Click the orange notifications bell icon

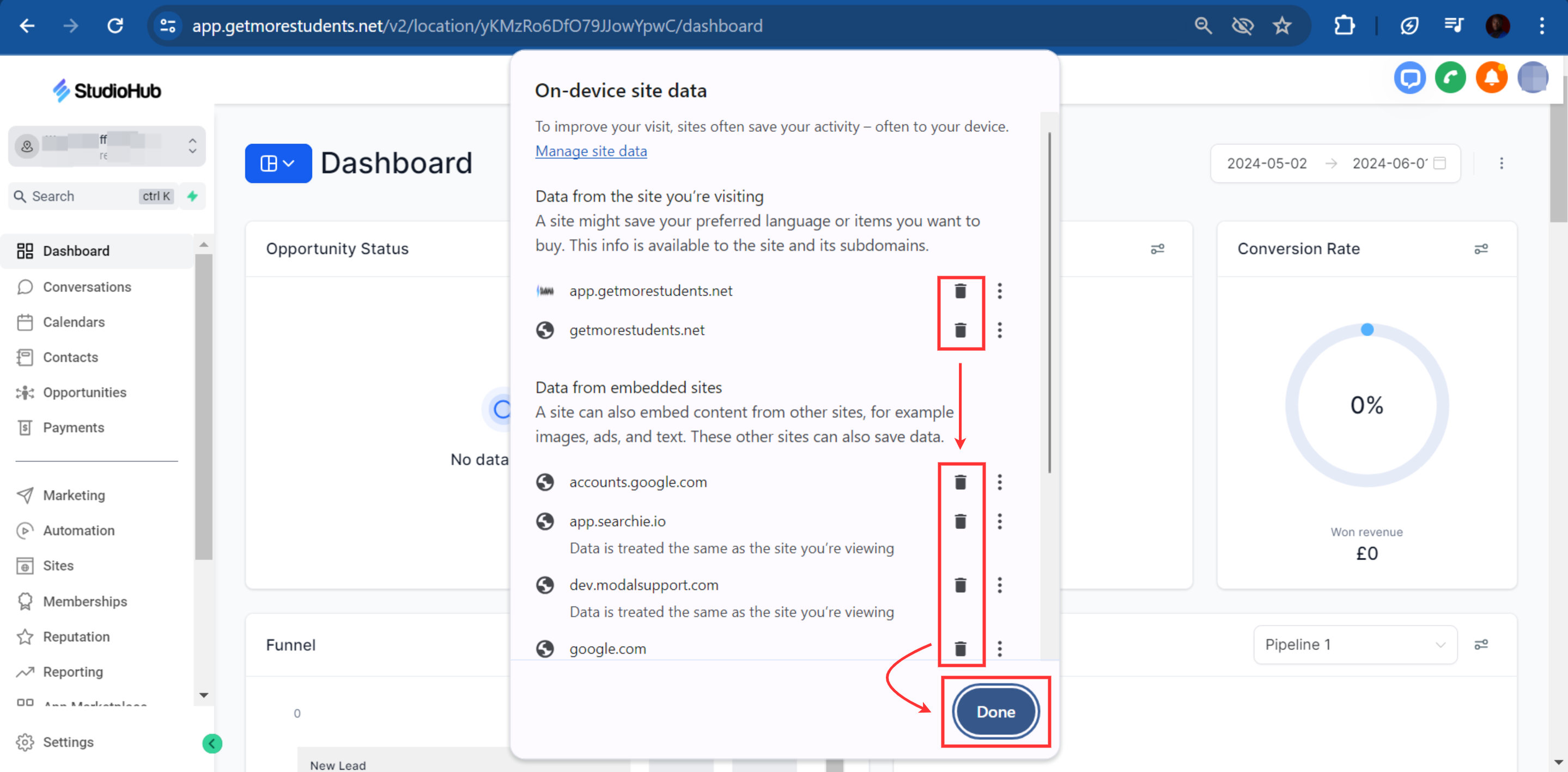[1491, 78]
